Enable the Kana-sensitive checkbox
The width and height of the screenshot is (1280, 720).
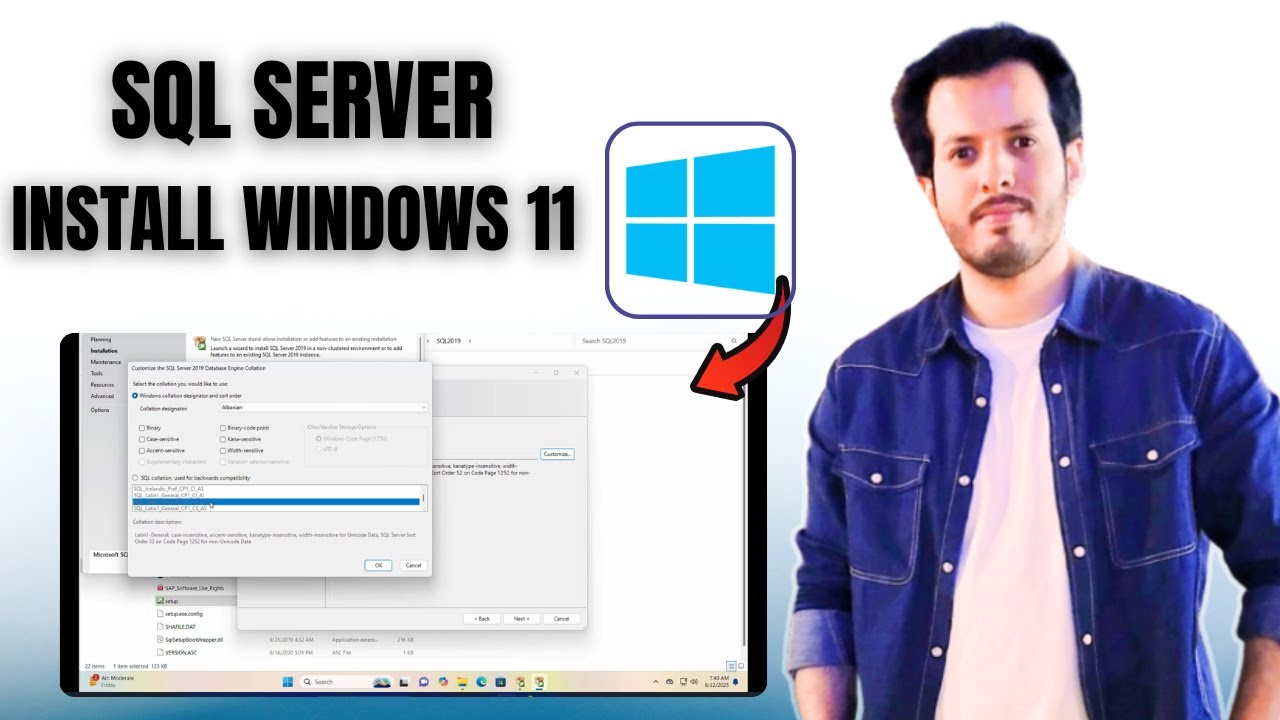point(223,439)
